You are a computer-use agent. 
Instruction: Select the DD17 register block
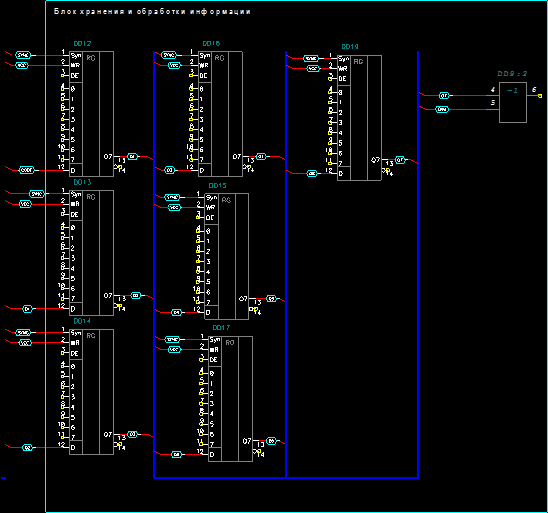click(x=230, y=399)
